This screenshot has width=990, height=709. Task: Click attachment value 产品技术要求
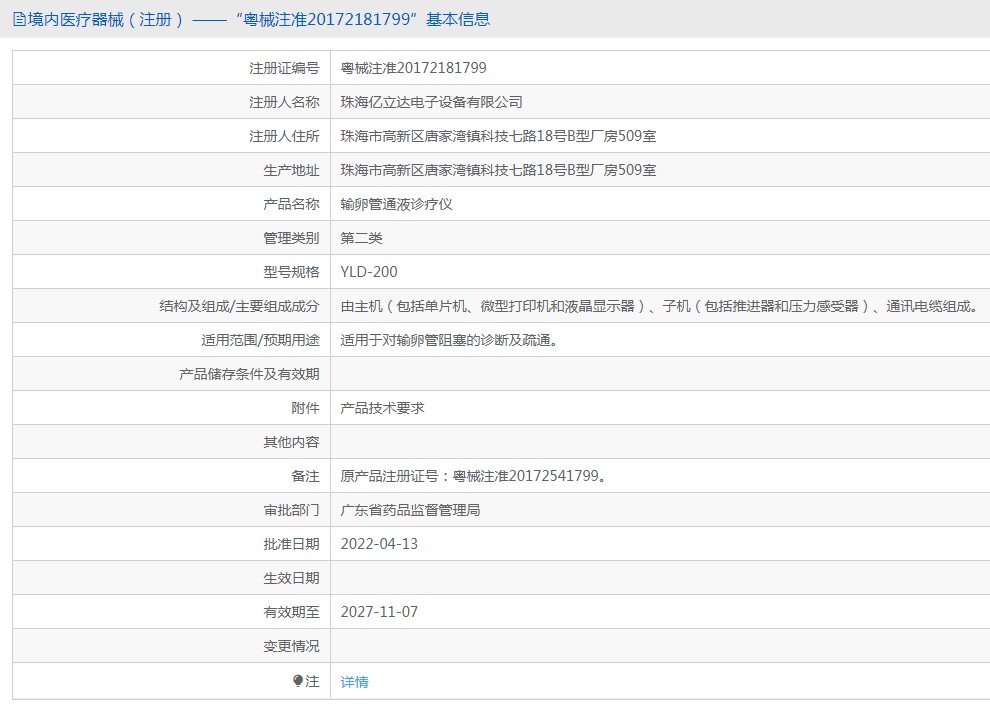tap(383, 408)
